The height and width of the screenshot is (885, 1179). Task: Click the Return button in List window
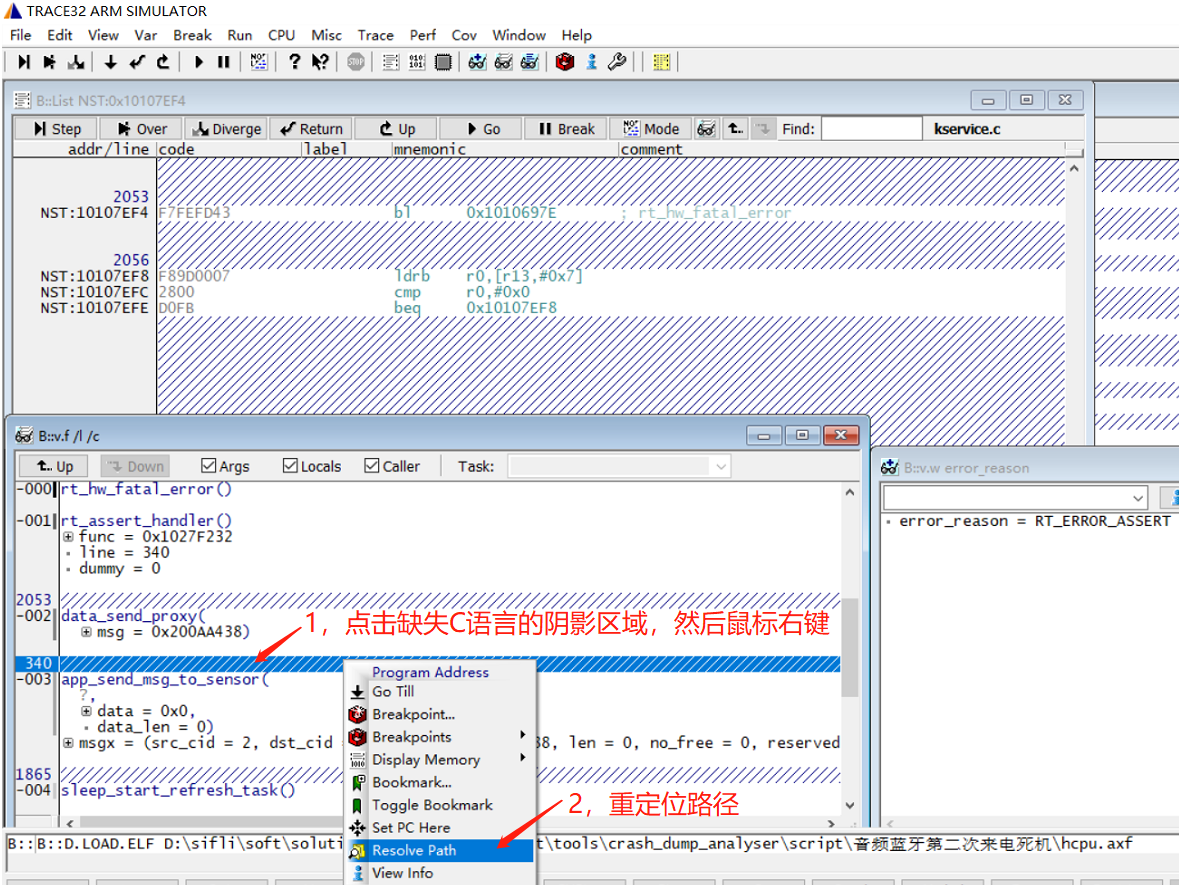pos(311,129)
